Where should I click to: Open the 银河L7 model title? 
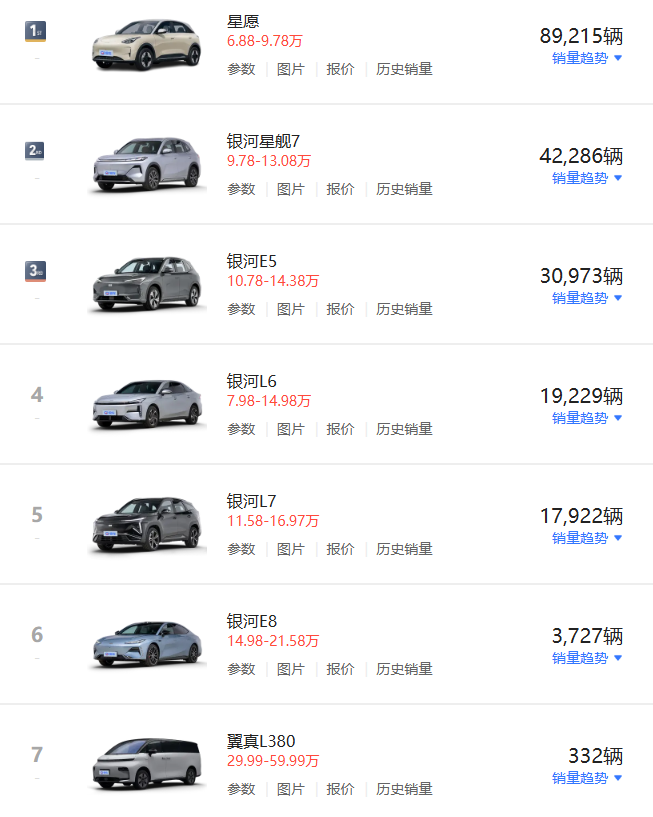[251, 501]
